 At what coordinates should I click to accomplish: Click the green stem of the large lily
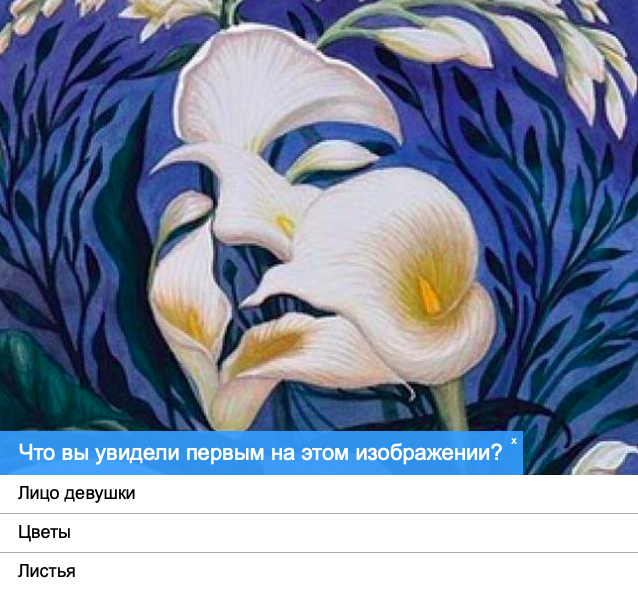(450, 405)
